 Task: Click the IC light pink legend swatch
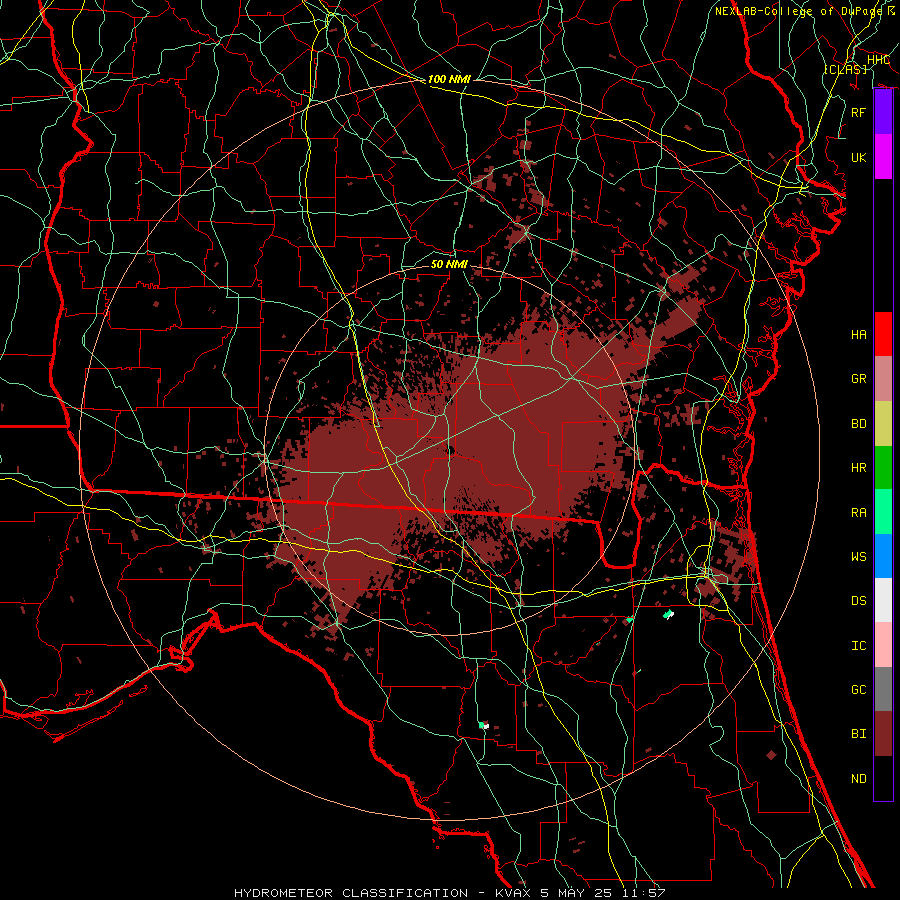883,645
